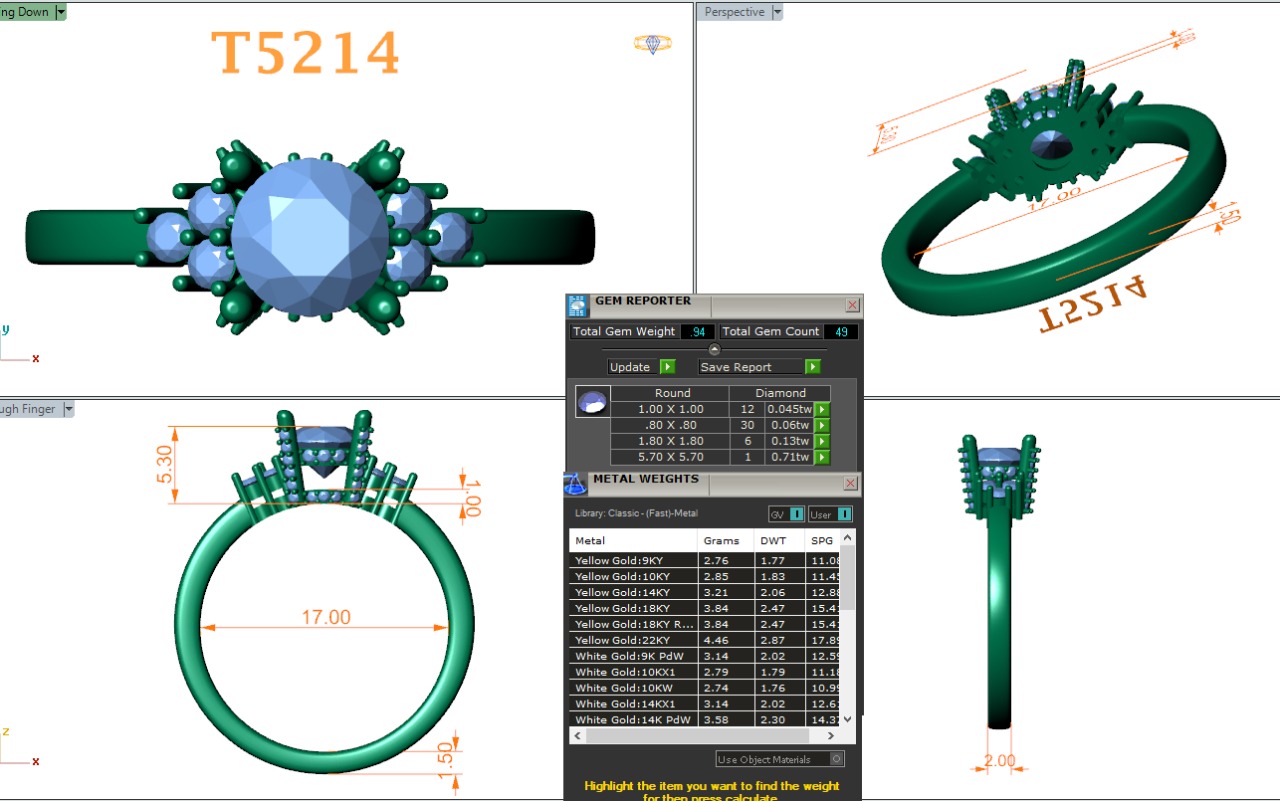Click green arrow for 5.70 X 5.70 gem

click(x=822, y=457)
